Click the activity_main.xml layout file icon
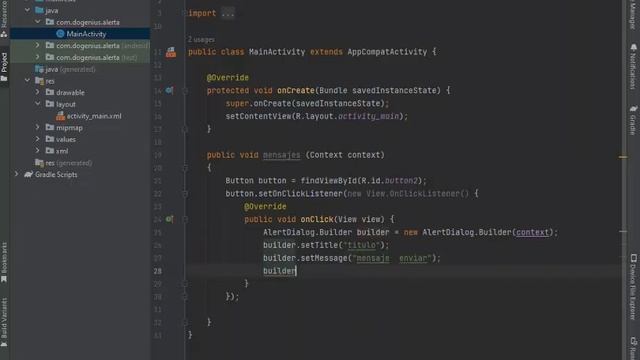Viewport: 640px width, 360px height. (60, 116)
